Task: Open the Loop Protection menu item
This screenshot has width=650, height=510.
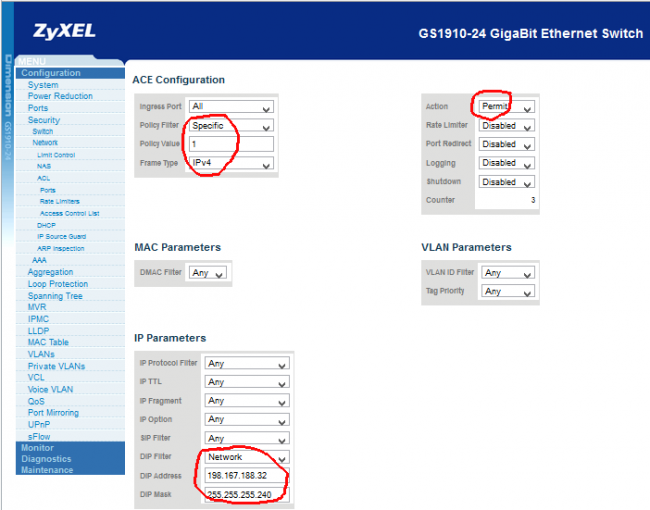Action: [x=58, y=284]
